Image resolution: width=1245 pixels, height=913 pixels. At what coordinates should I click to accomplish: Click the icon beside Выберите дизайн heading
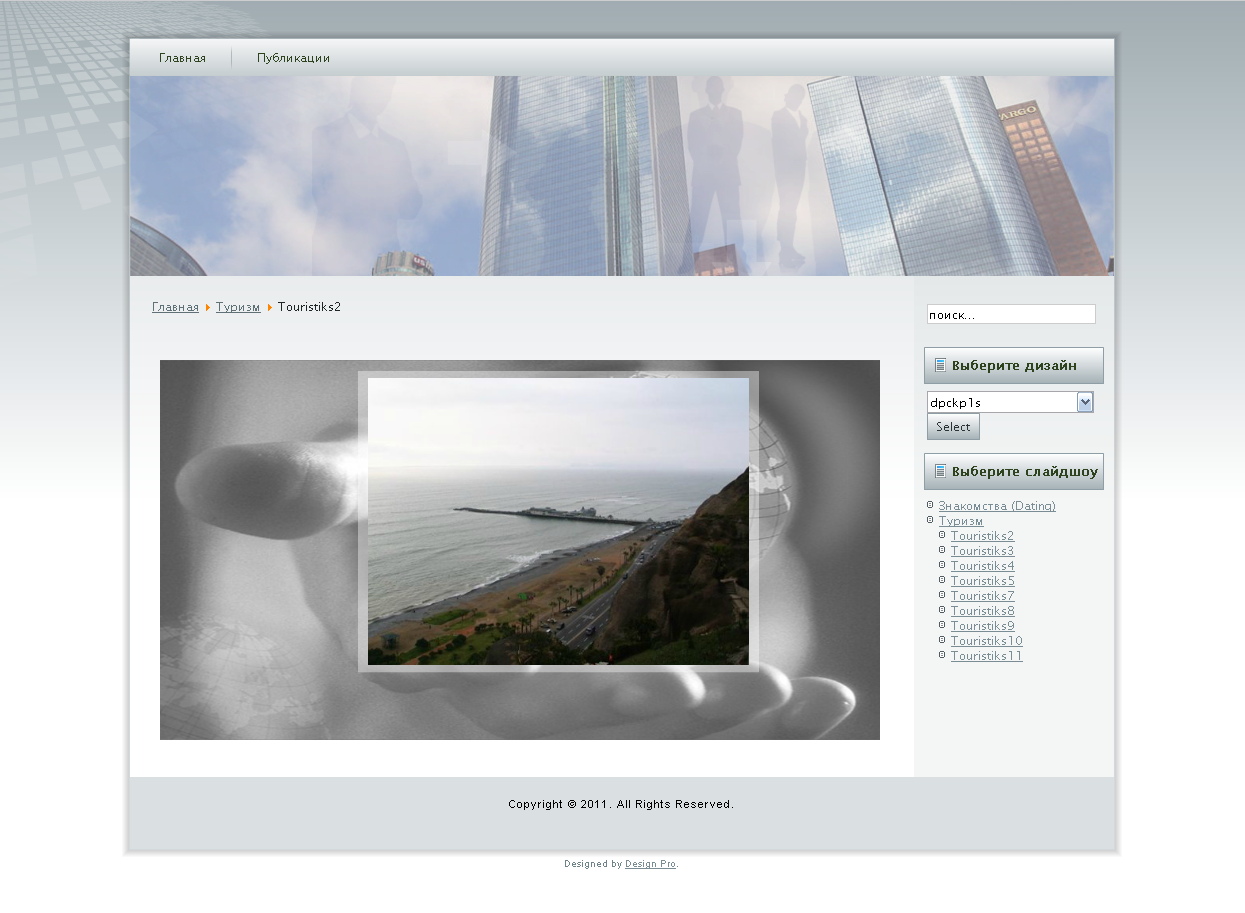(940, 365)
